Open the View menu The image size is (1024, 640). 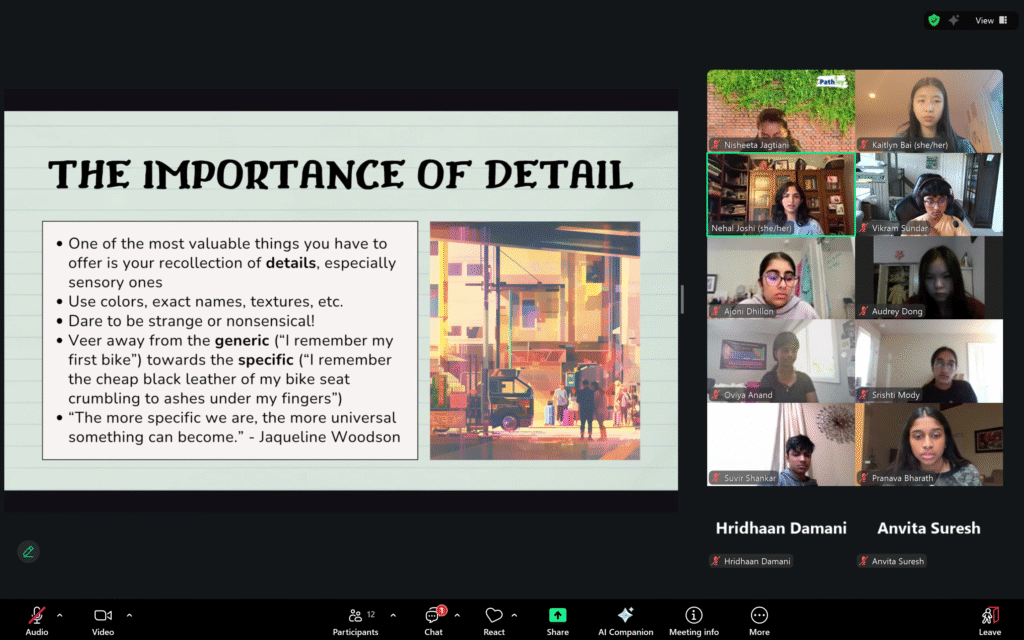tap(983, 20)
